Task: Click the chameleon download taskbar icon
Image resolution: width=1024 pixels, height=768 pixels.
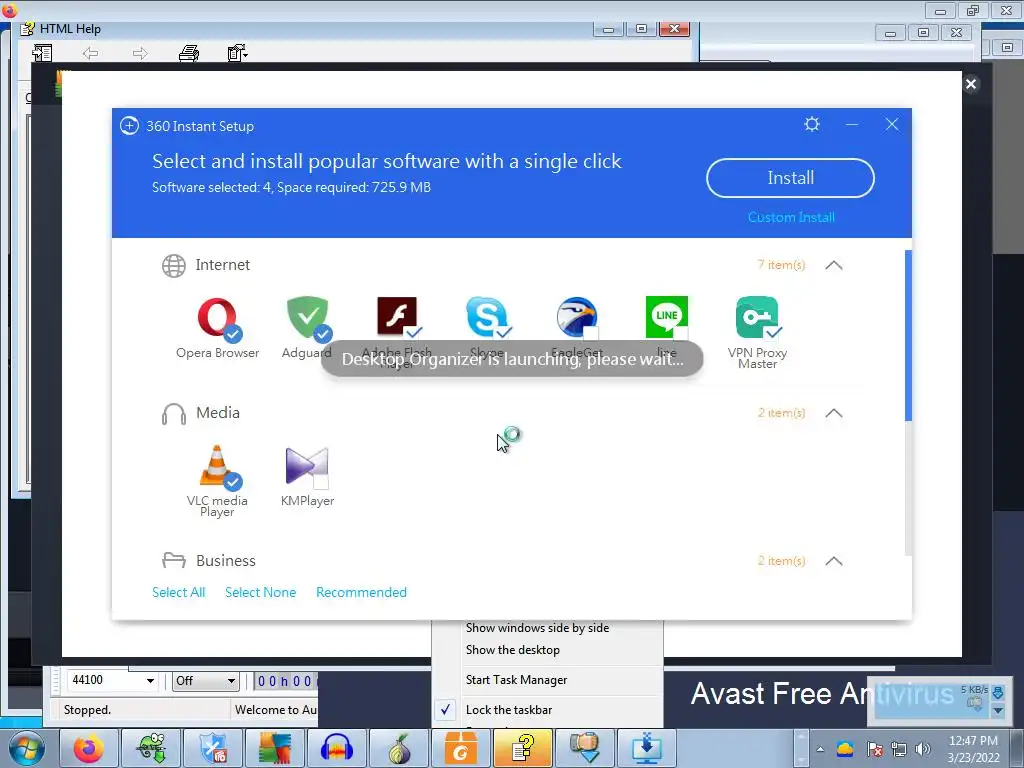Action: click(150, 748)
